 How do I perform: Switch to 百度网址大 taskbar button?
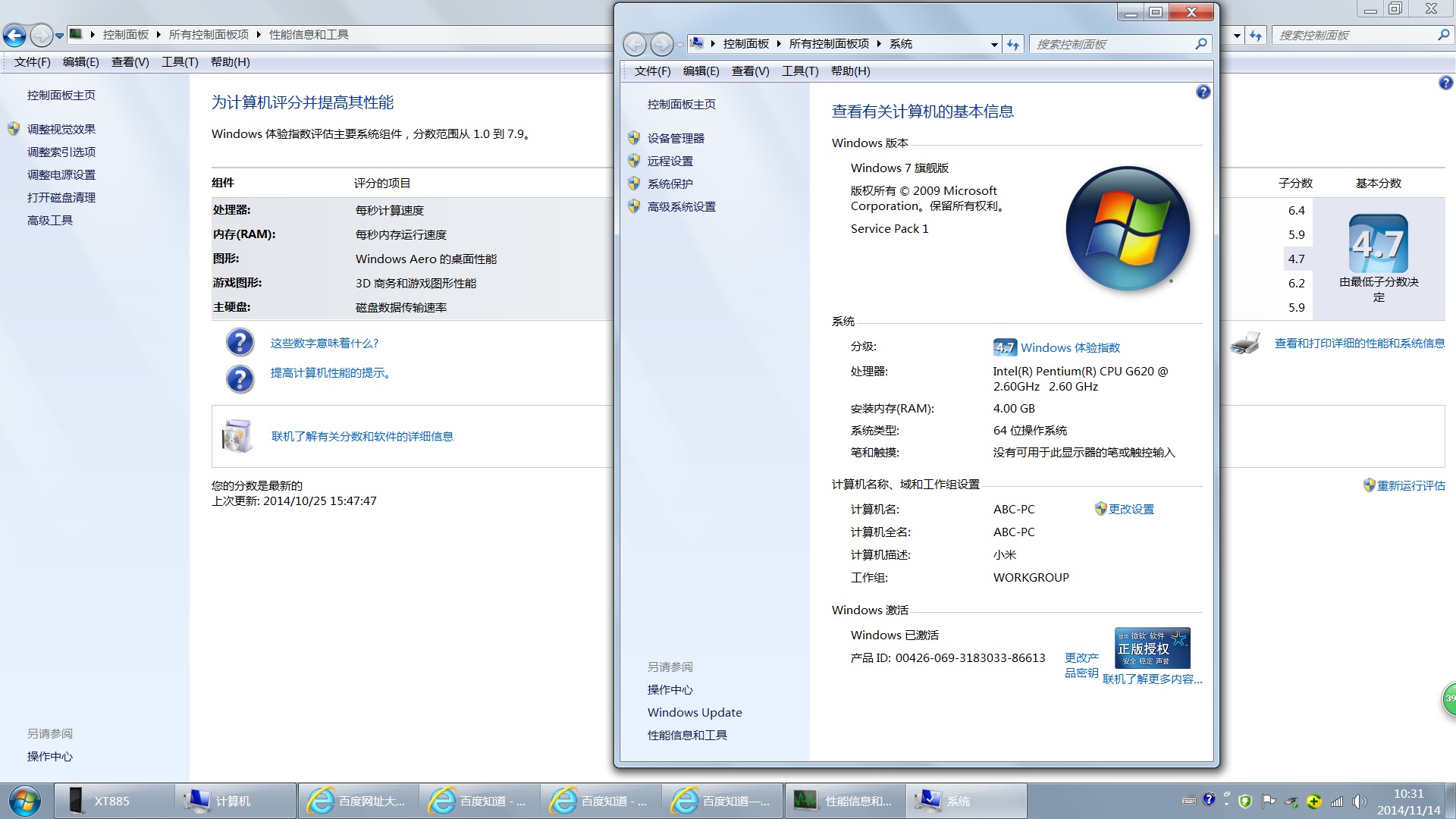[x=358, y=801]
